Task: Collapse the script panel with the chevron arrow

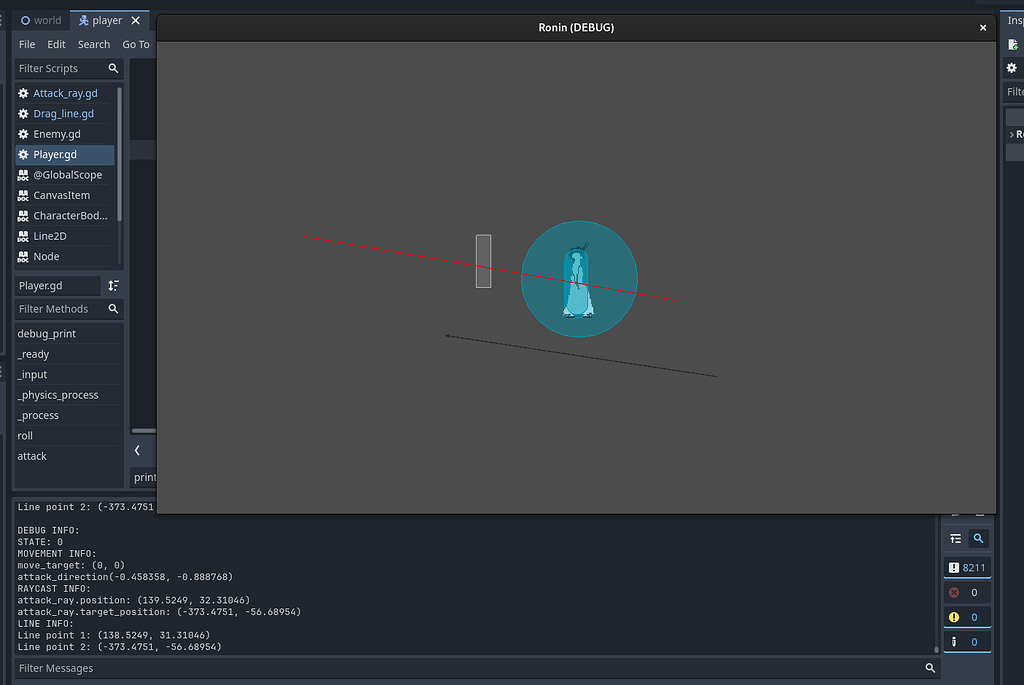Action: click(139, 450)
